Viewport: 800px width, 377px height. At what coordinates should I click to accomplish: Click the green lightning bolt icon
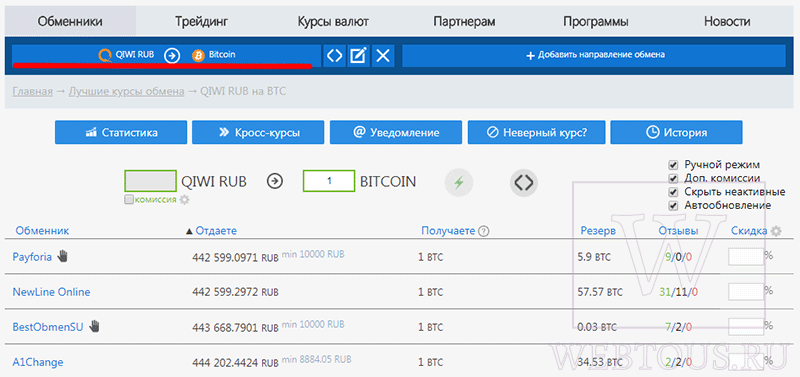click(459, 182)
